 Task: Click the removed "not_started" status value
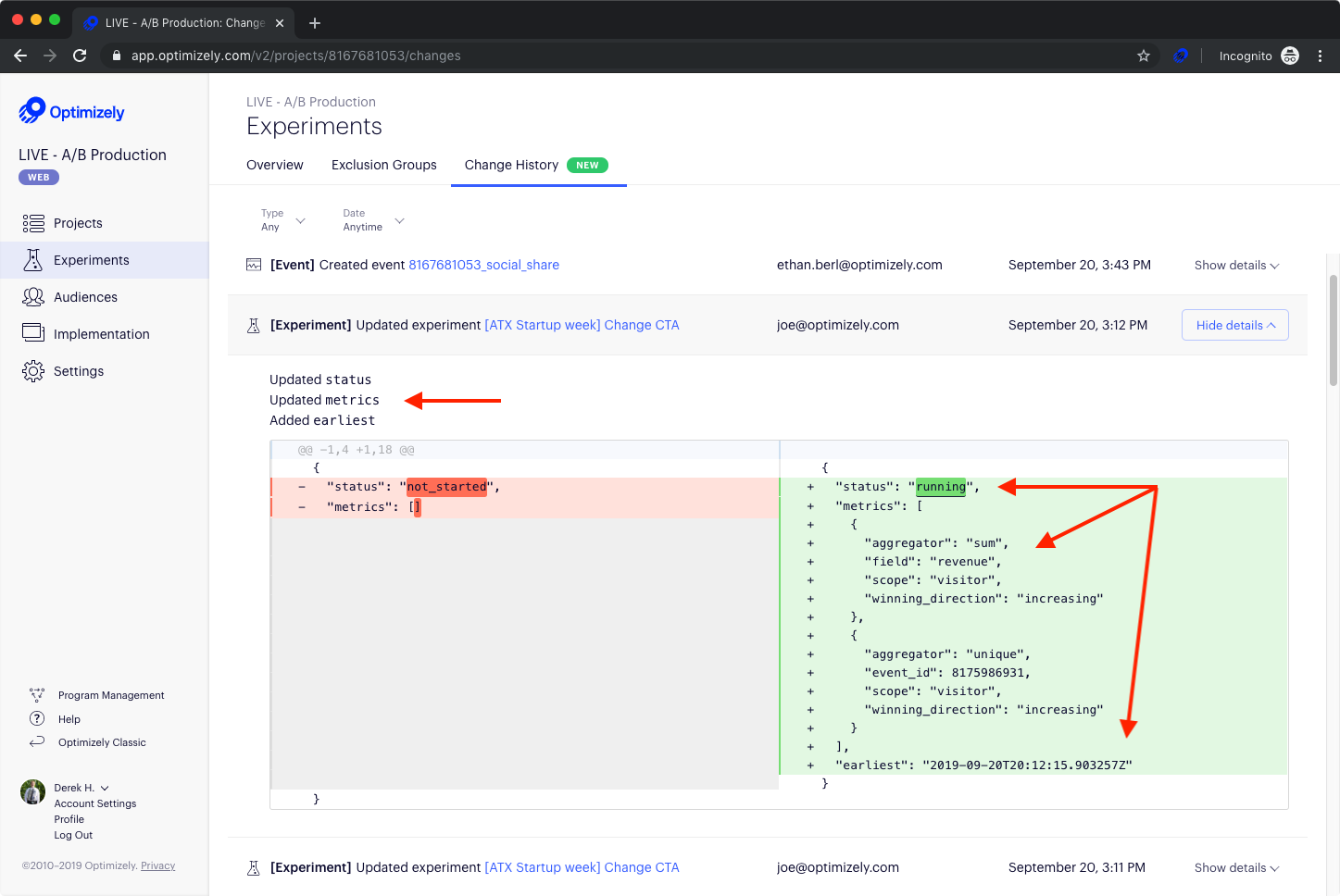[447, 487]
